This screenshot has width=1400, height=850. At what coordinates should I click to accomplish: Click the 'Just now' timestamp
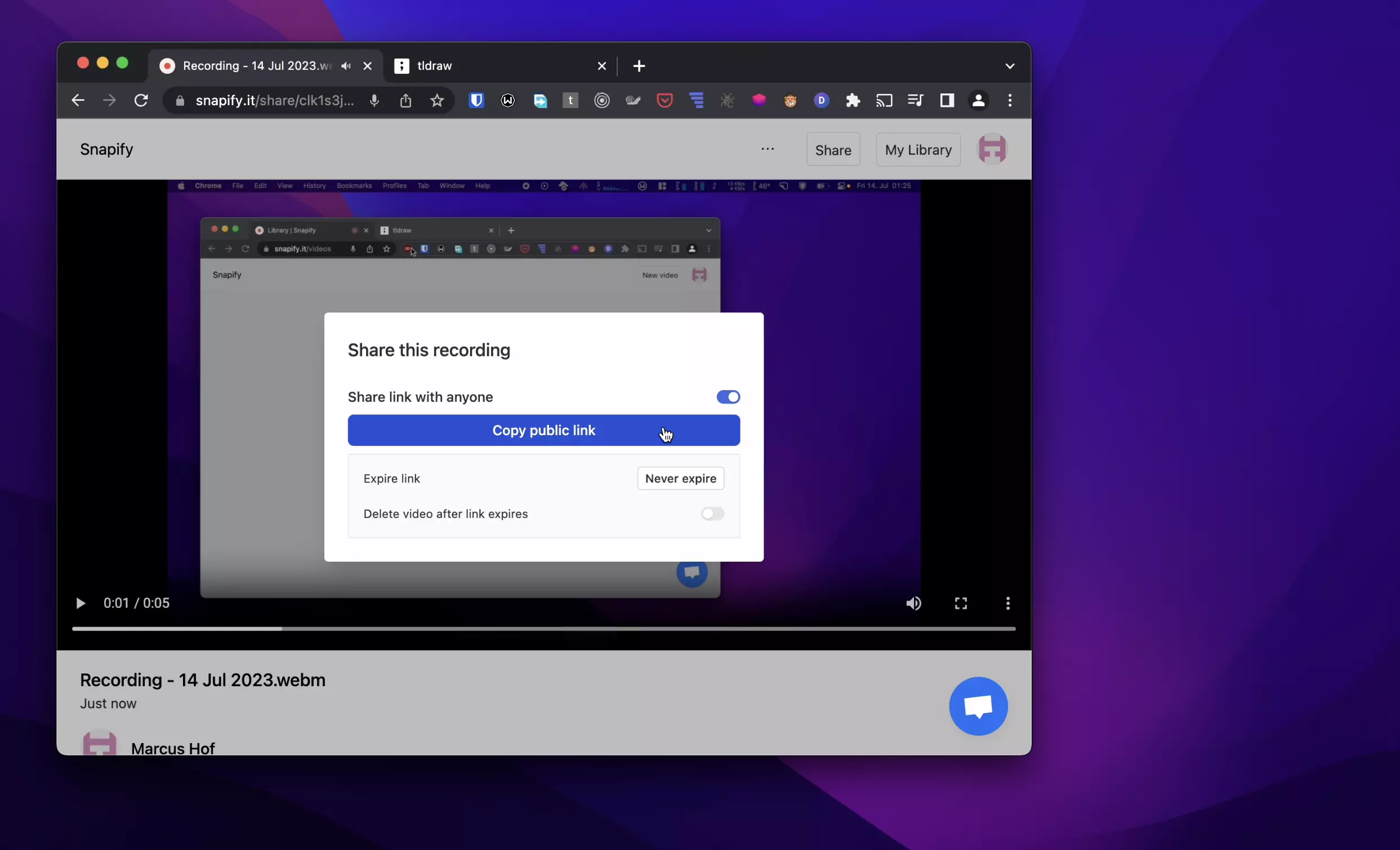[x=108, y=704]
